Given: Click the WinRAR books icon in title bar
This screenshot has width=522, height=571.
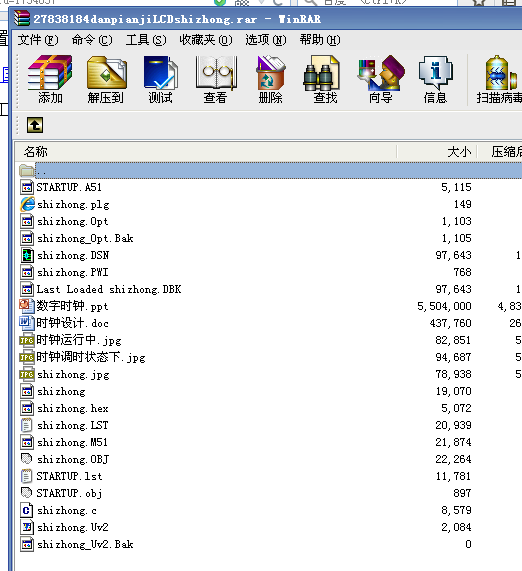Looking at the screenshot, I should point(22,19).
